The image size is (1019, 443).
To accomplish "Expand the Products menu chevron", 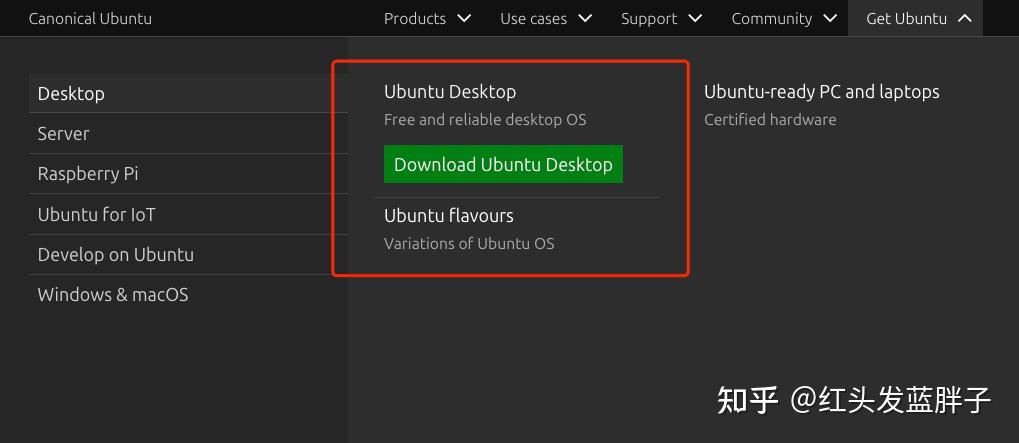I will (464, 18).
